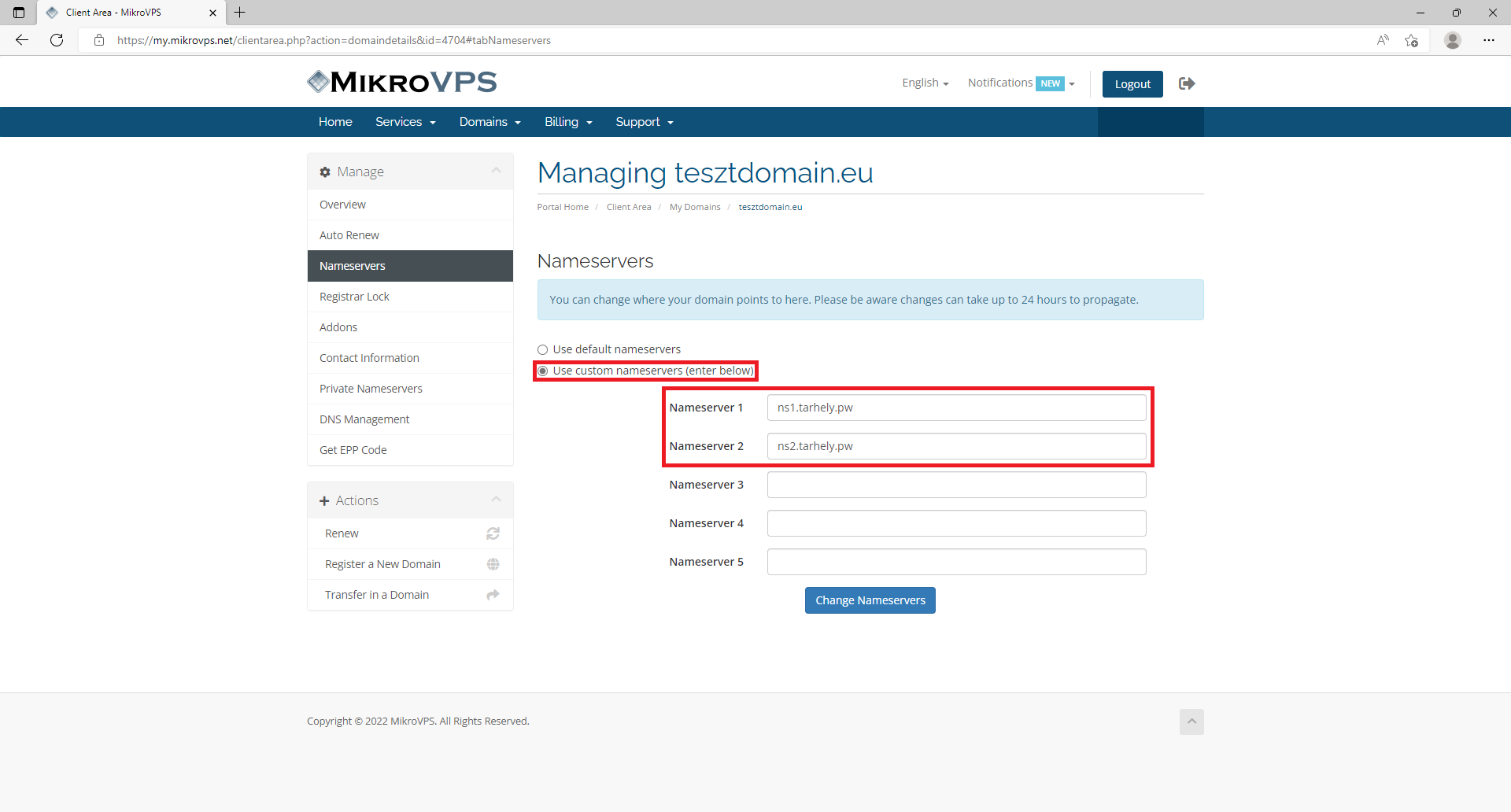
Task: Click the scroll-to-top arrow button
Action: click(x=1191, y=722)
